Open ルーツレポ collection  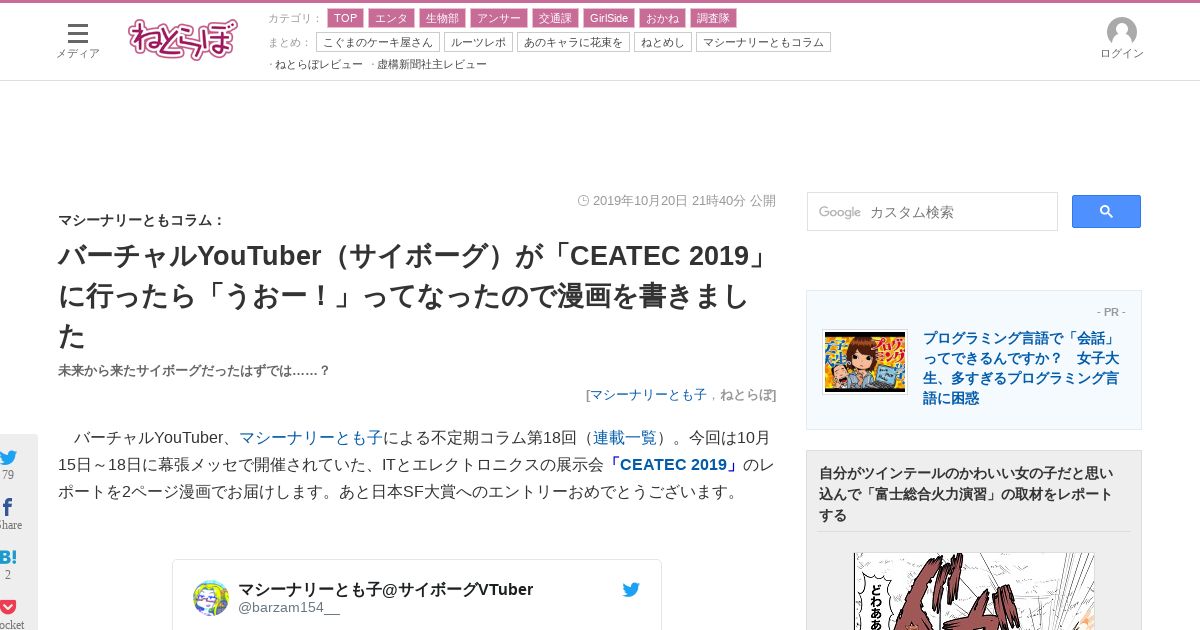click(478, 42)
